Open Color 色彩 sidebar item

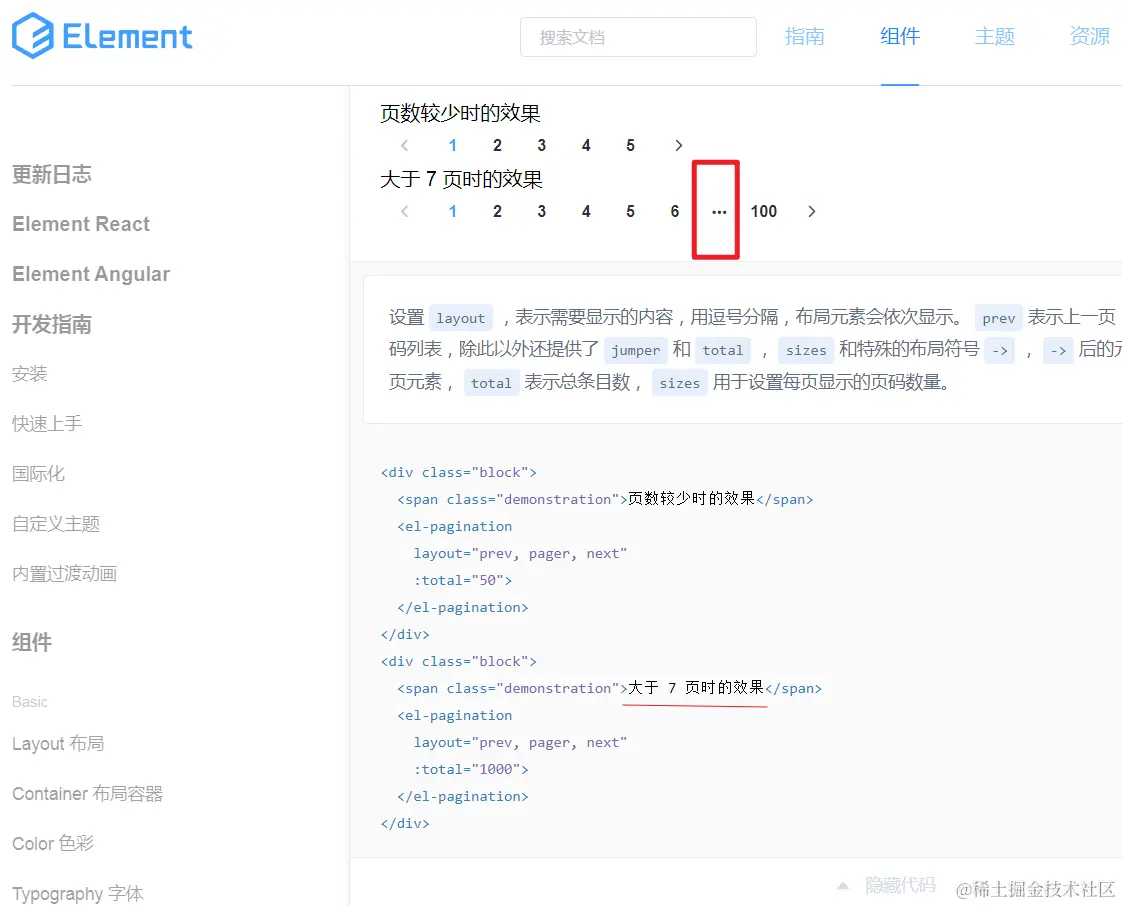pos(53,844)
